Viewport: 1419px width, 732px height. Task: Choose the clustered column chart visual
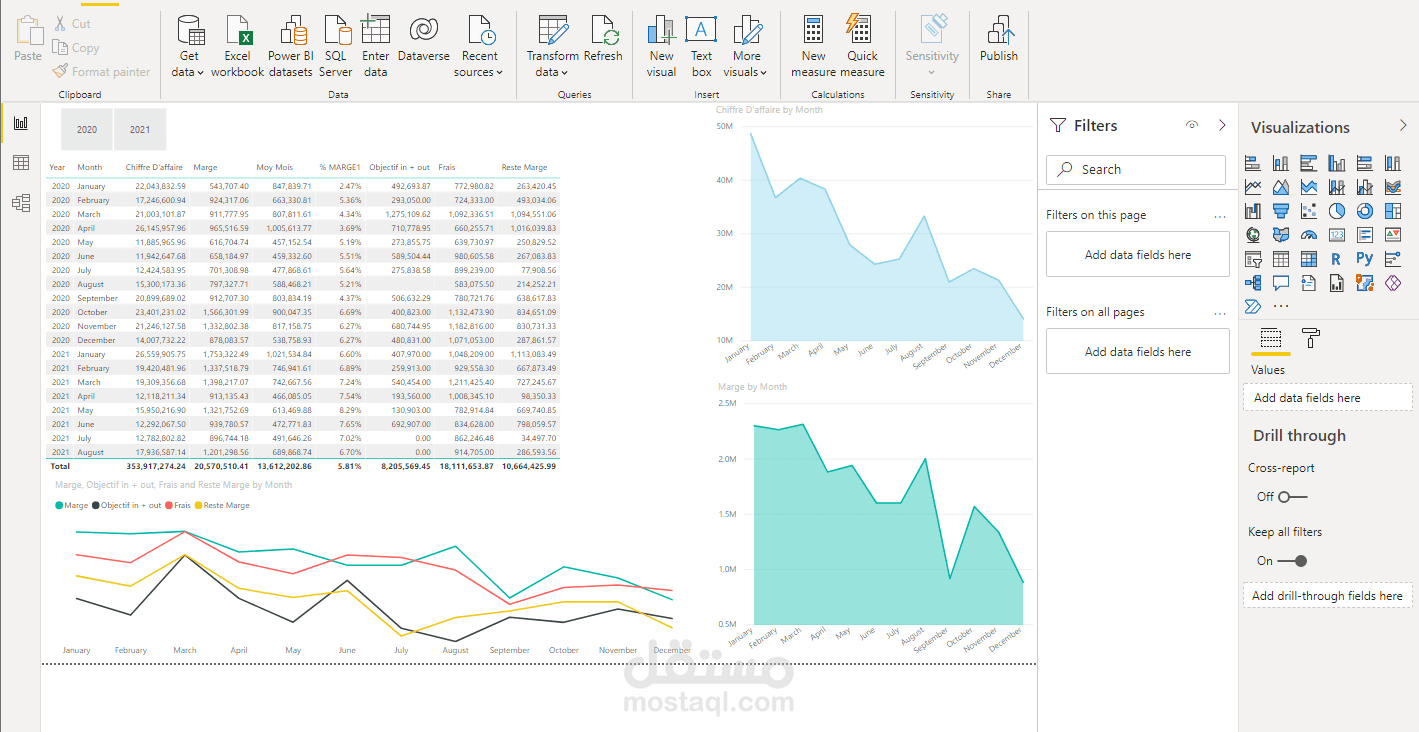tap(1337, 163)
